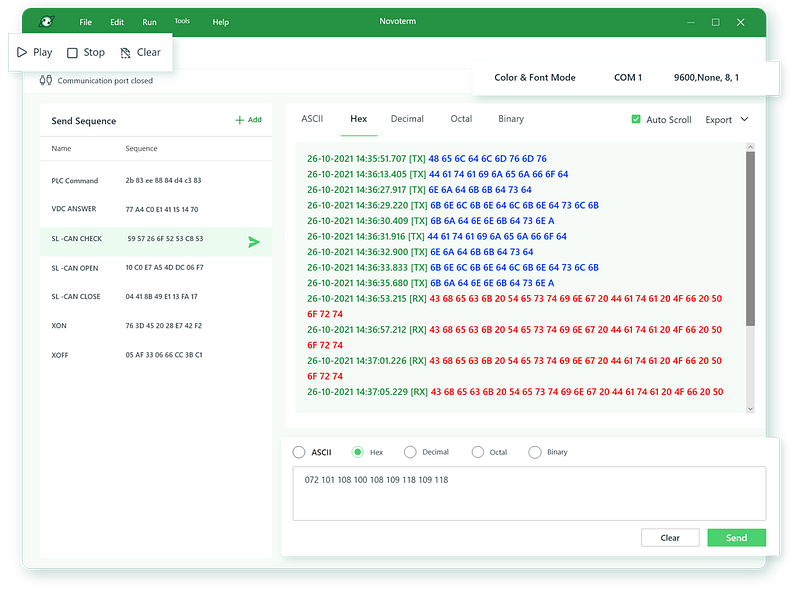Select the XON sequence row
The image size is (796, 600).
(156, 325)
